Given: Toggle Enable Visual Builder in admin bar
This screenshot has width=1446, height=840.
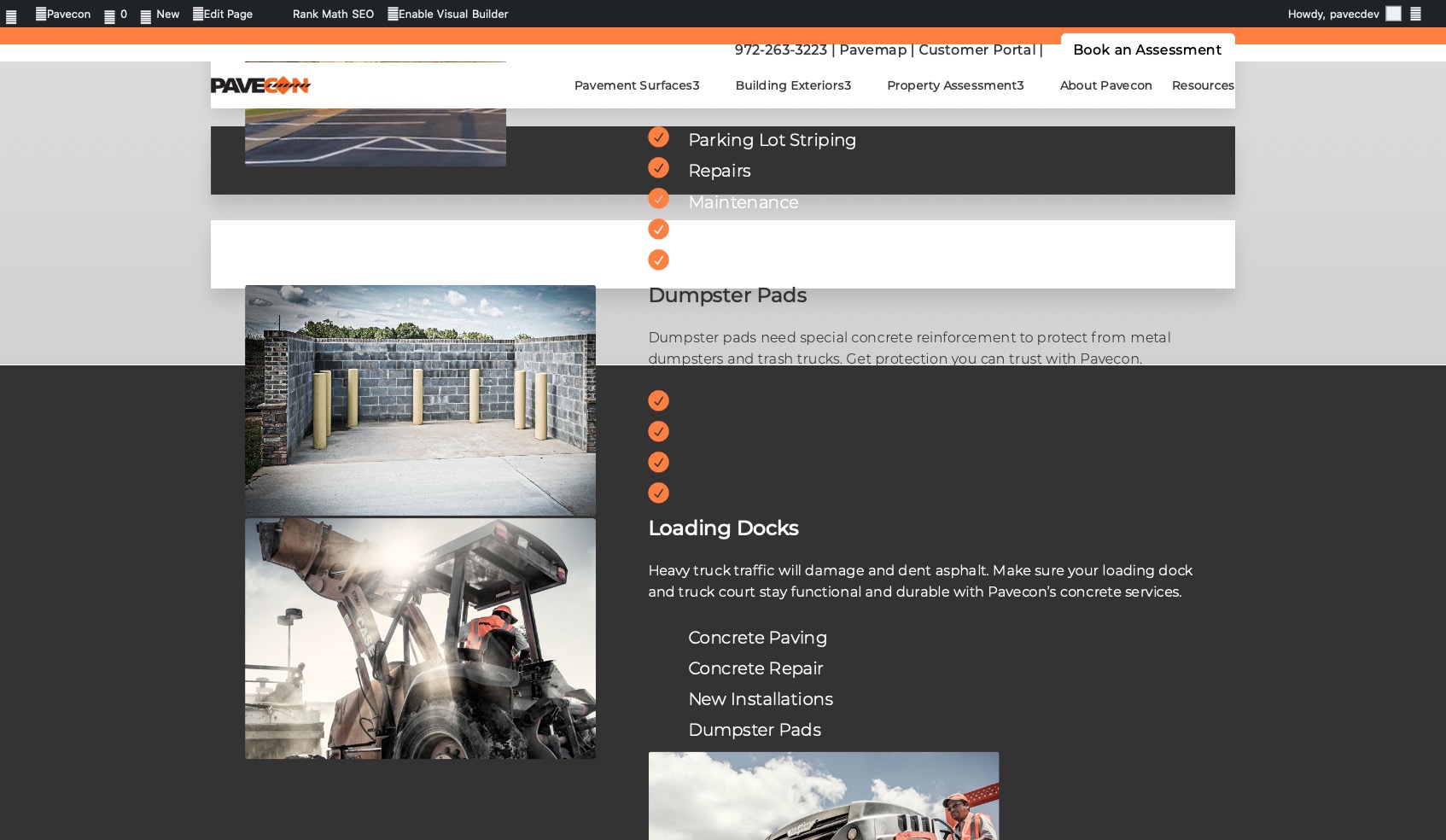Looking at the screenshot, I should pos(447,15).
